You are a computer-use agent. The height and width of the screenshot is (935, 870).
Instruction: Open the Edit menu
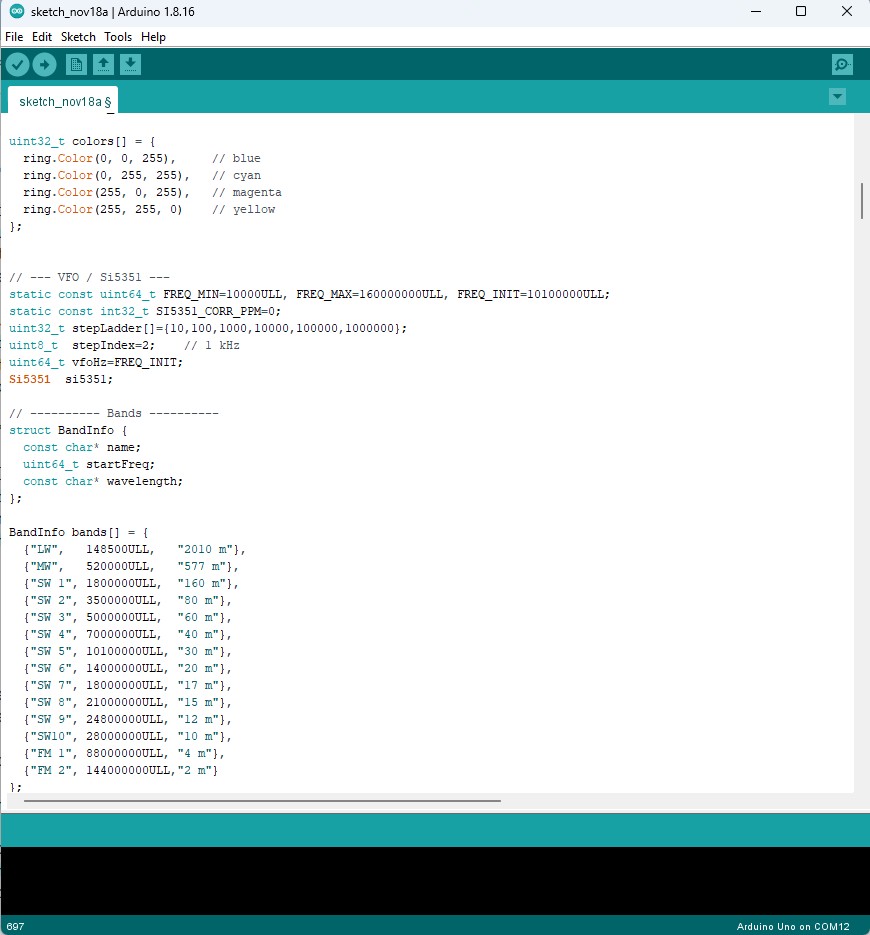(x=42, y=37)
